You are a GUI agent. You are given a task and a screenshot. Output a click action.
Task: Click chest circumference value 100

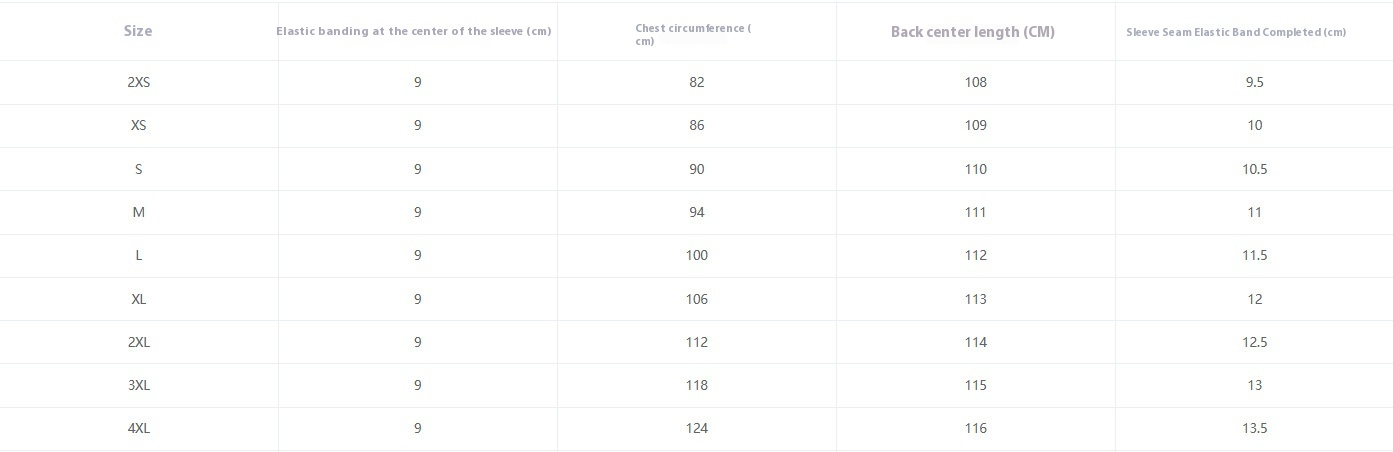[x=697, y=255]
